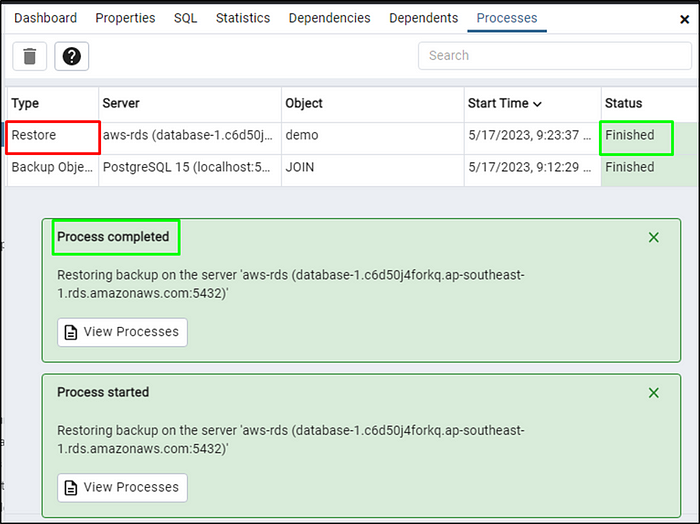The image size is (700, 524).
Task: Open the Dependencies tab
Action: click(329, 18)
